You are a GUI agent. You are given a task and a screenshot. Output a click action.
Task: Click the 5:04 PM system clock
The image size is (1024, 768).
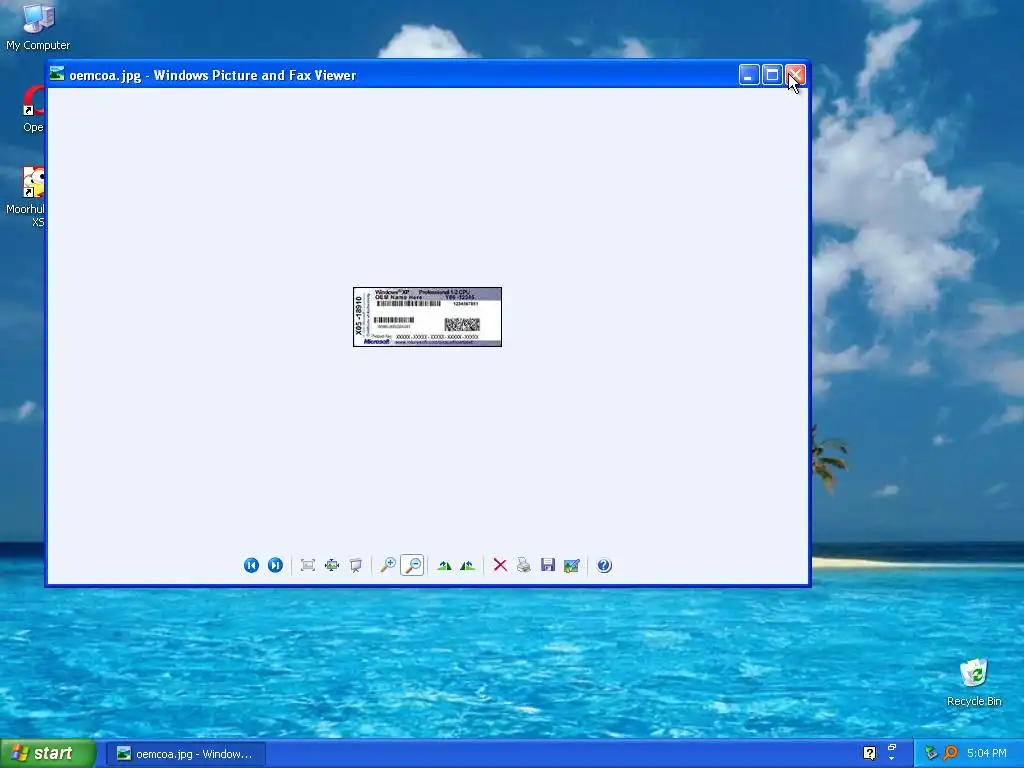pyautogui.click(x=987, y=753)
